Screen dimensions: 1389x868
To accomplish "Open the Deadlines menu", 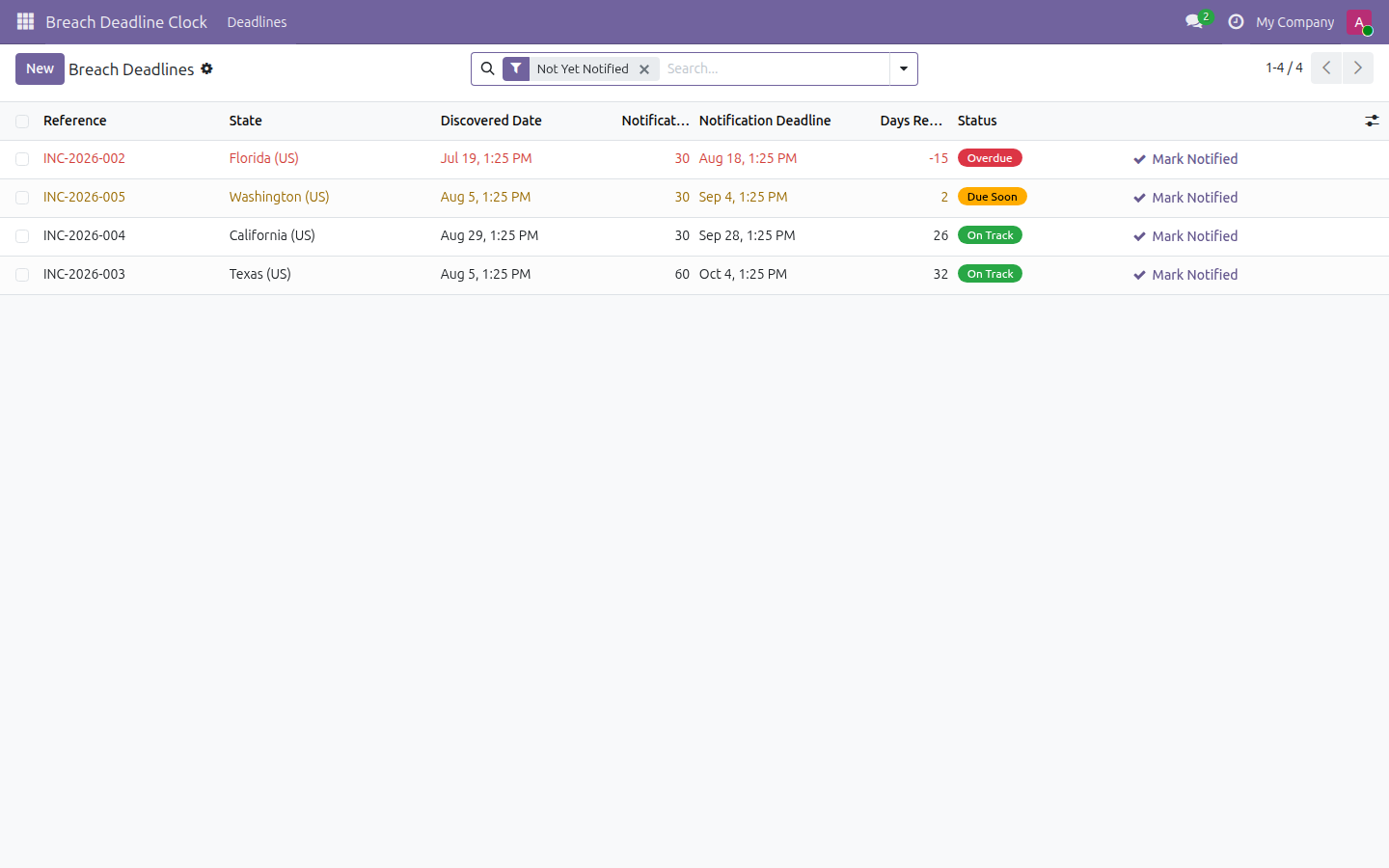I will click(257, 22).
